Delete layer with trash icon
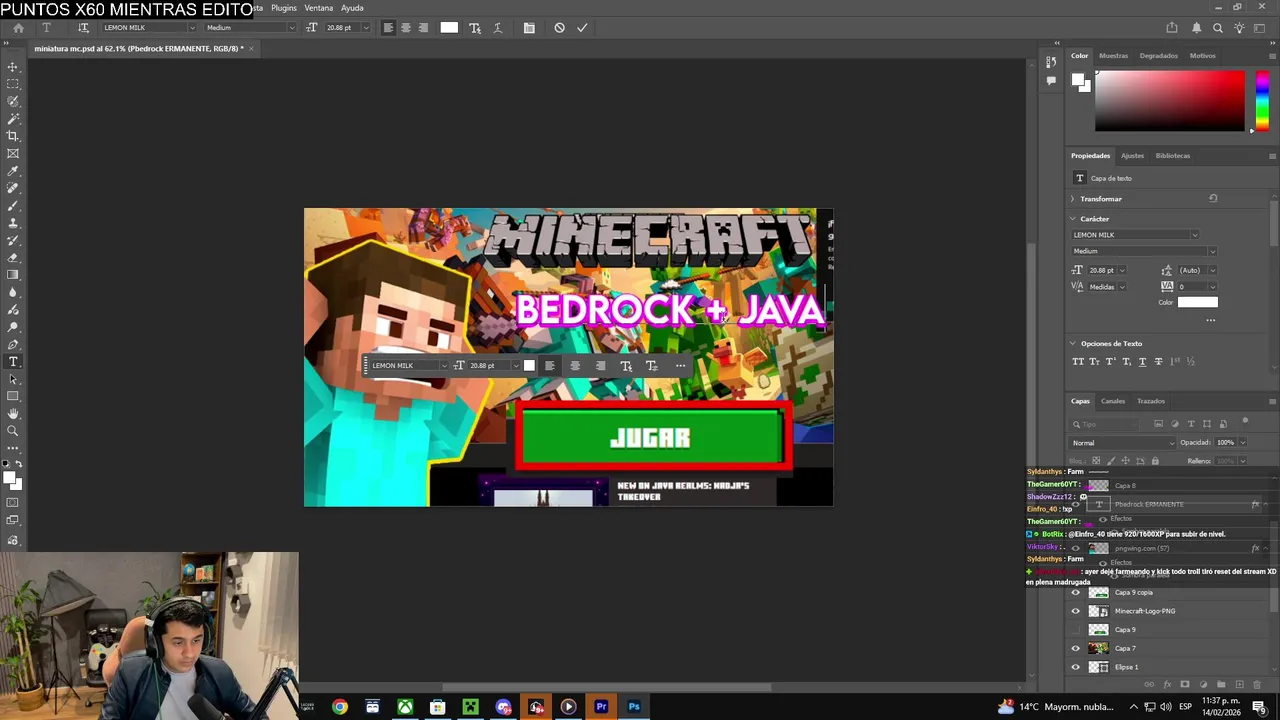Image resolution: width=1280 pixels, height=720 pixels. [x=1255, y=685]
